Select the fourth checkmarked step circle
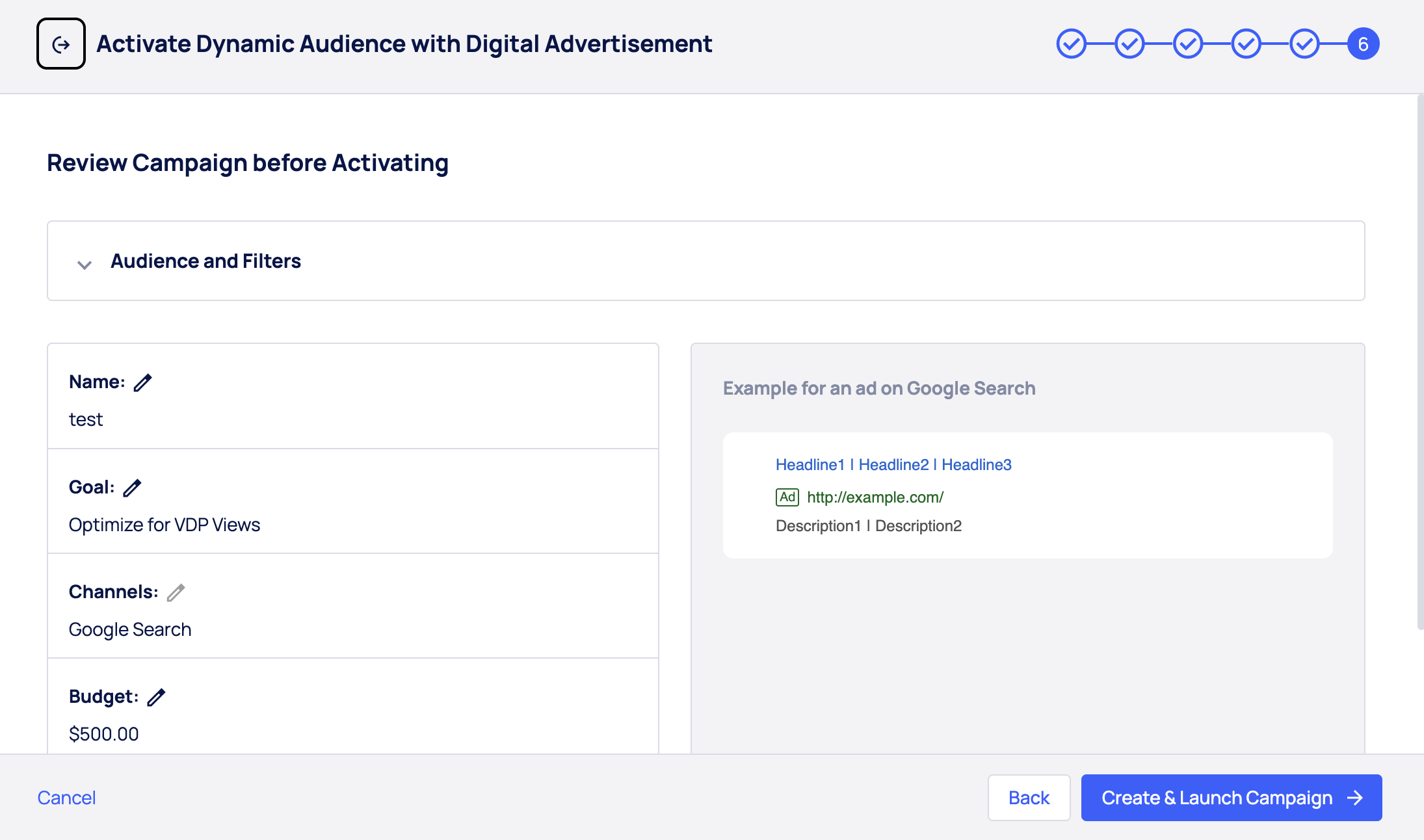Image resolution: width=1424 pixels, height=840 pixels. click(x=1246, y=44)
